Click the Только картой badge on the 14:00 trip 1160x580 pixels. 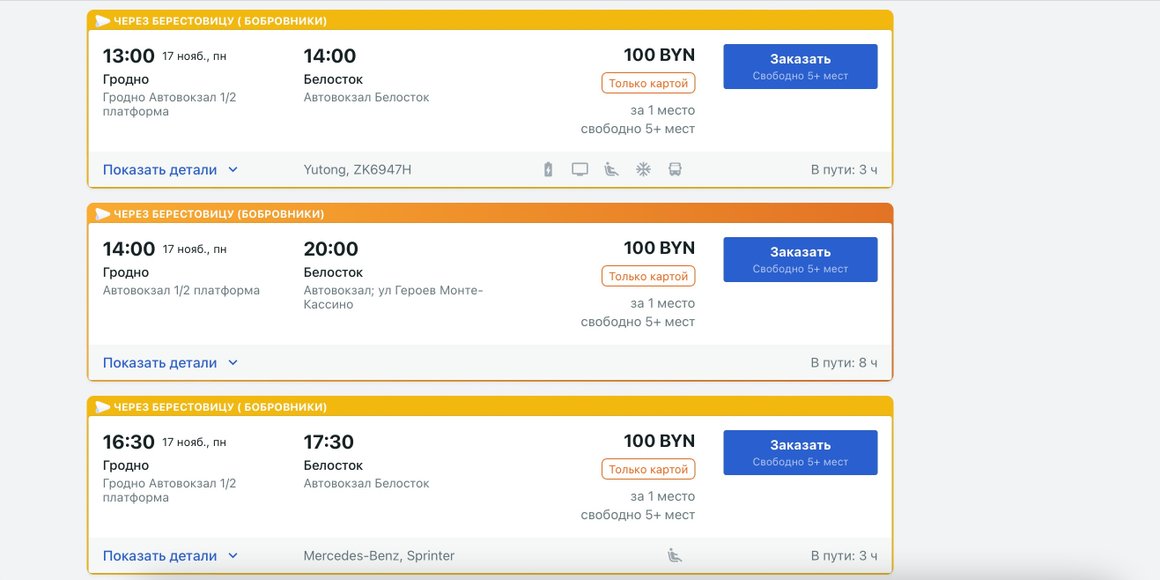(648, 276)
